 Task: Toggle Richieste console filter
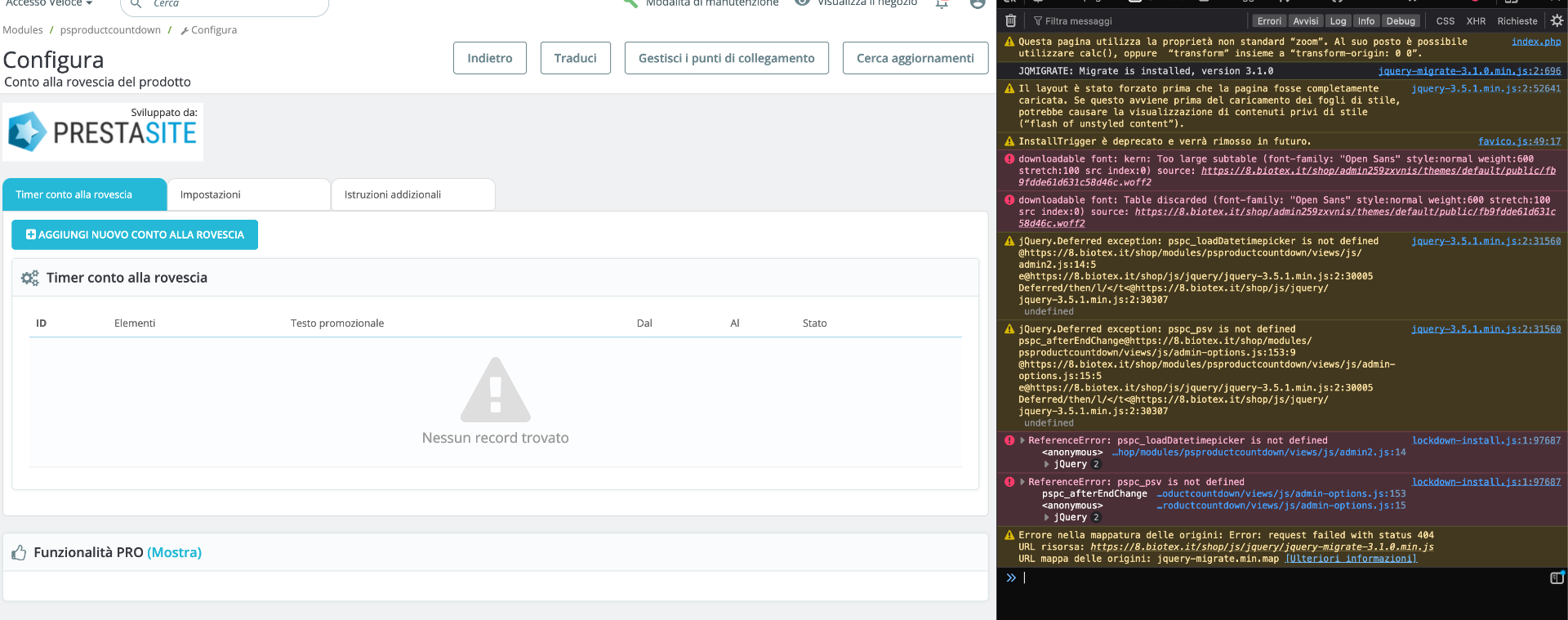[x=1517, y=21]
